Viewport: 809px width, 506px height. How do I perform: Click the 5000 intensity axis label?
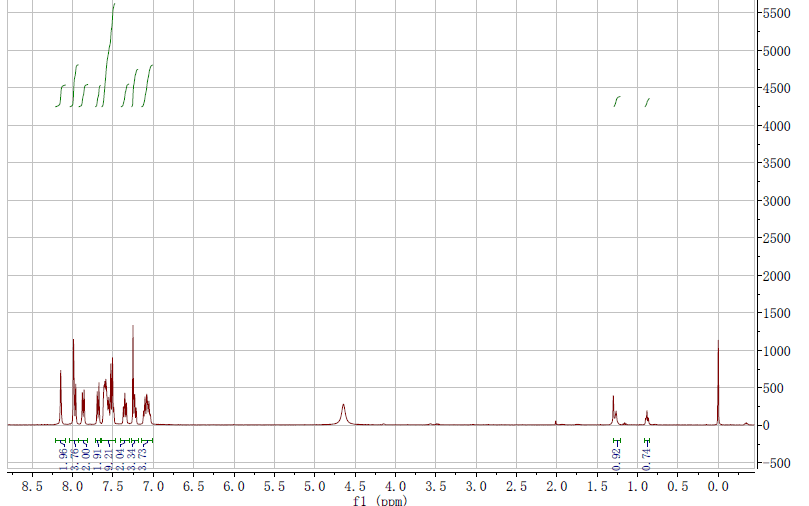776,51
